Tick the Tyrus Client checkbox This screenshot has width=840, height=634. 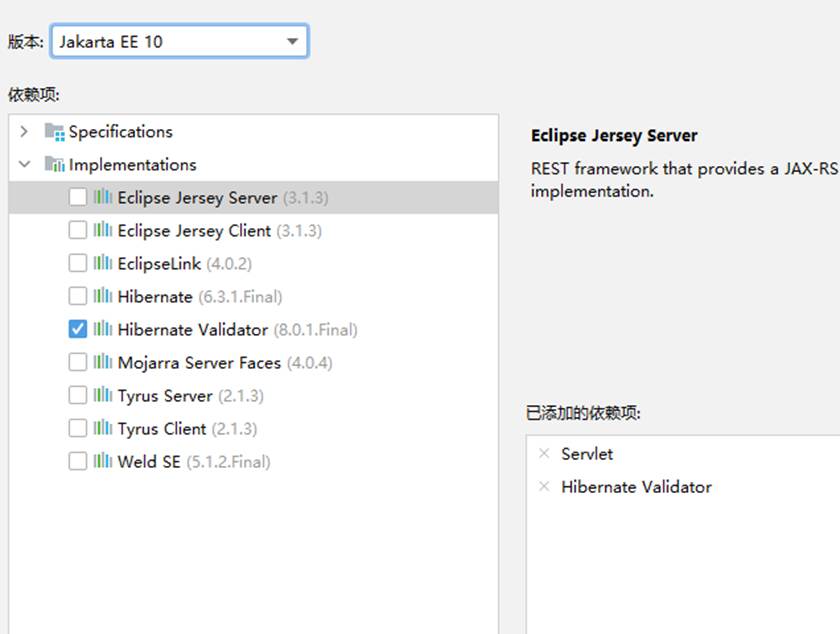(78, 428)
